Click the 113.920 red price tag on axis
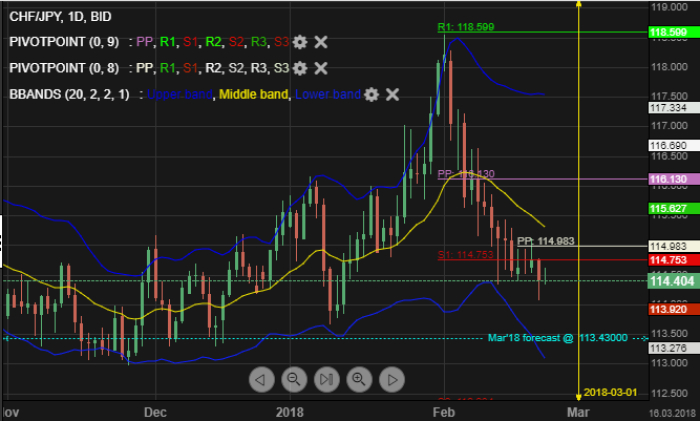Image resolution: width=700 pixels, height=421 pixels. (x=674, y=309)
